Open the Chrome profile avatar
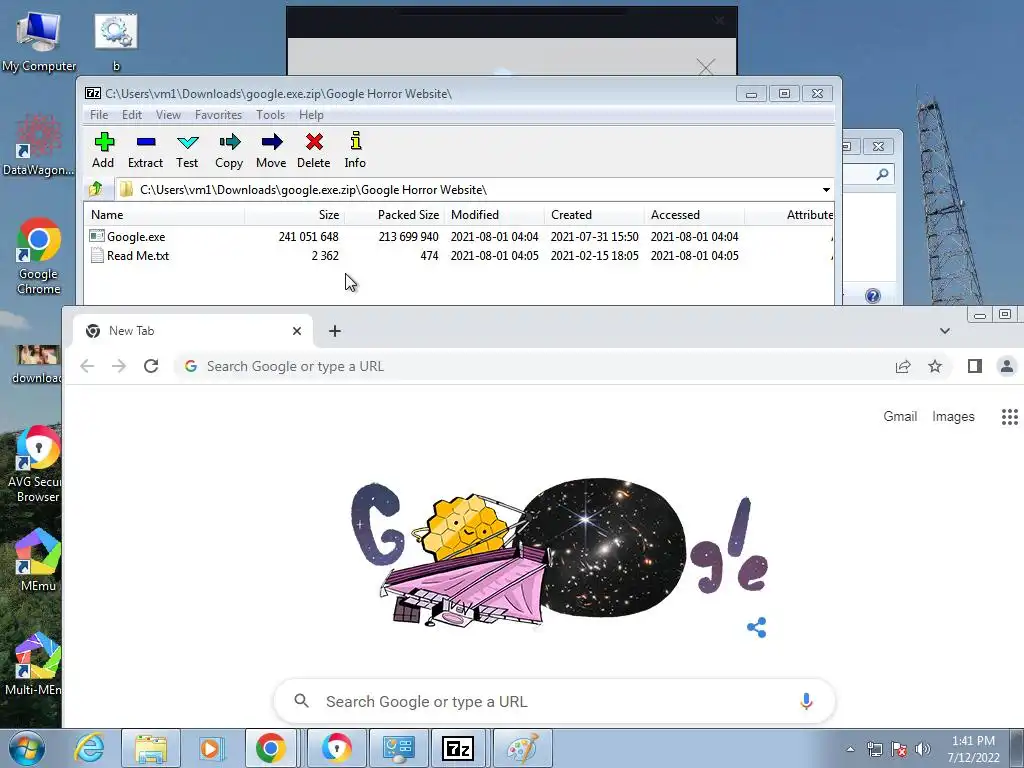Viewport: 1024px width, 768px height. coord(1007,366)
